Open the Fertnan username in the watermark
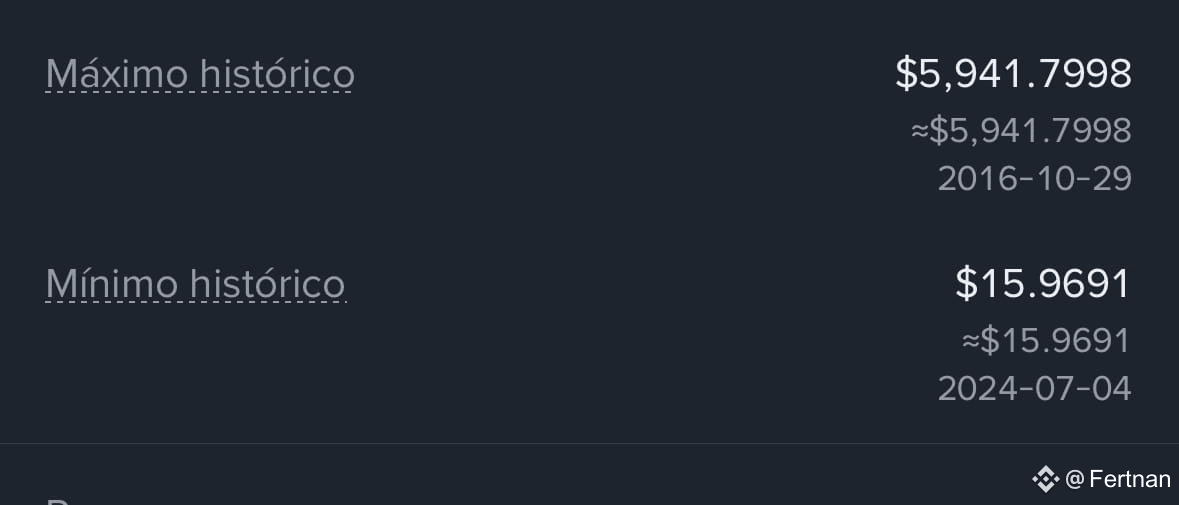 [1130, 479]
